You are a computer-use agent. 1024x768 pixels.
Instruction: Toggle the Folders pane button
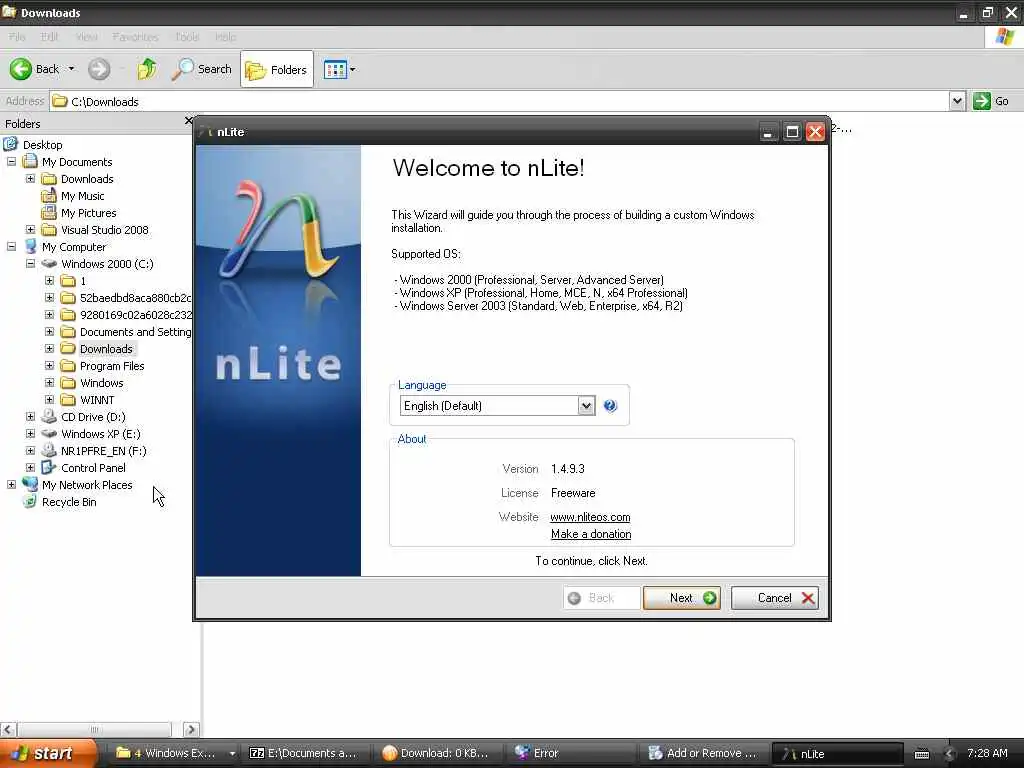coord(277,69)
